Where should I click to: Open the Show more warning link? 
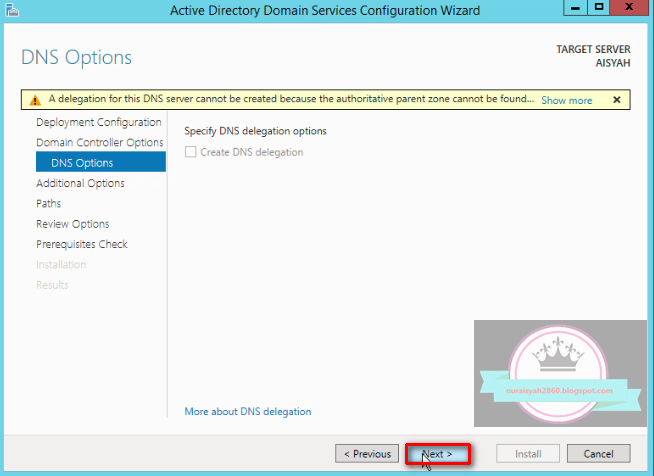tap(566, 101)
